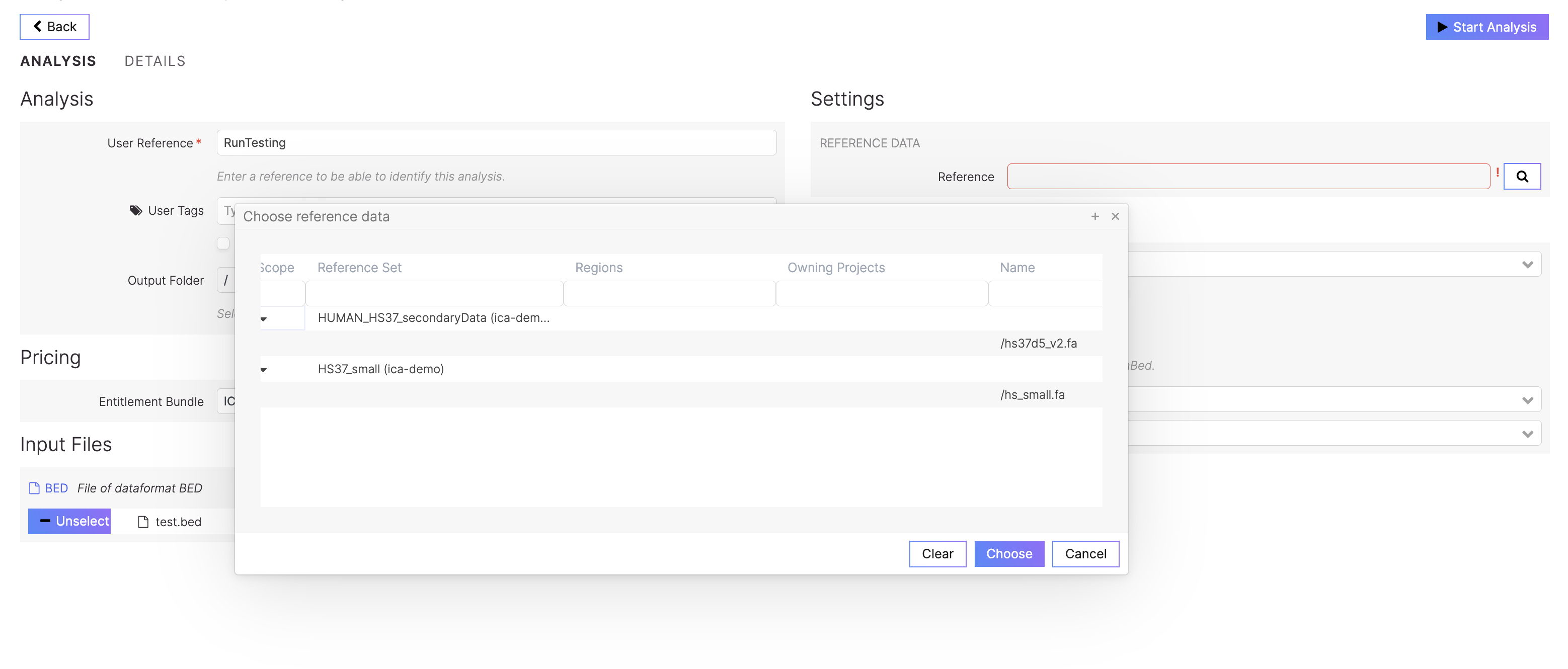Image resolution: width=1568 pixels, height=669 pixels.
Task: Close the Choose reference data dialog
Action: coord(1115,216)
